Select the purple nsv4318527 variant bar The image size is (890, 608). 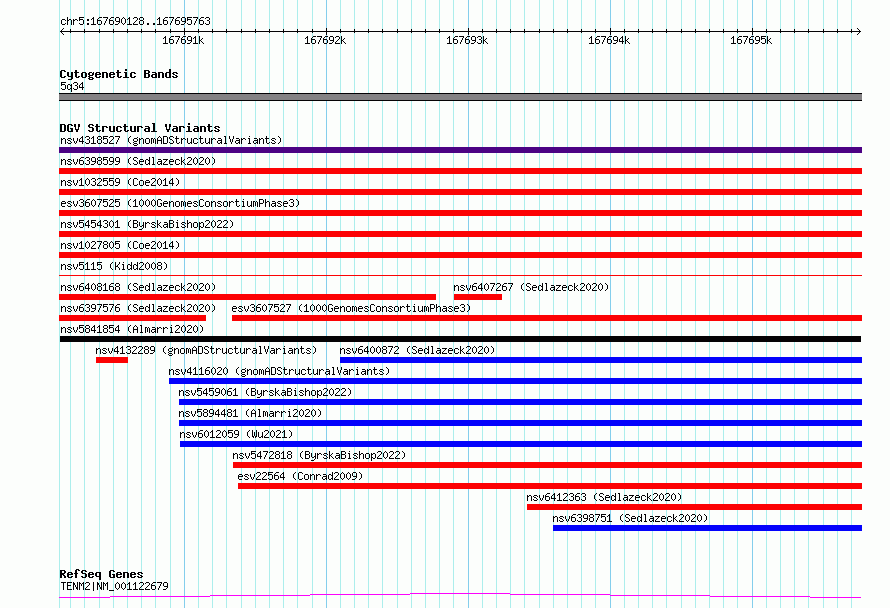(x=460, y=150)
